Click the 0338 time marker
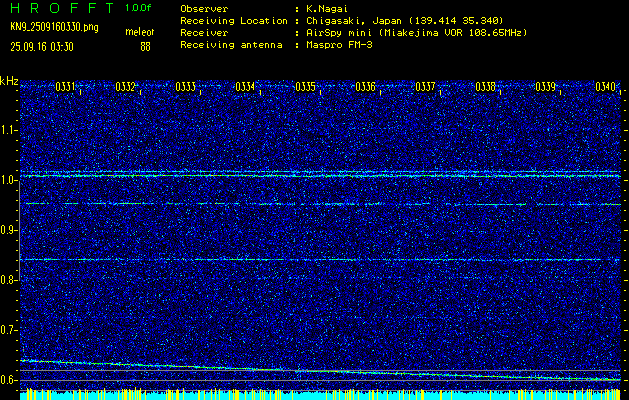 click(485, 87)
